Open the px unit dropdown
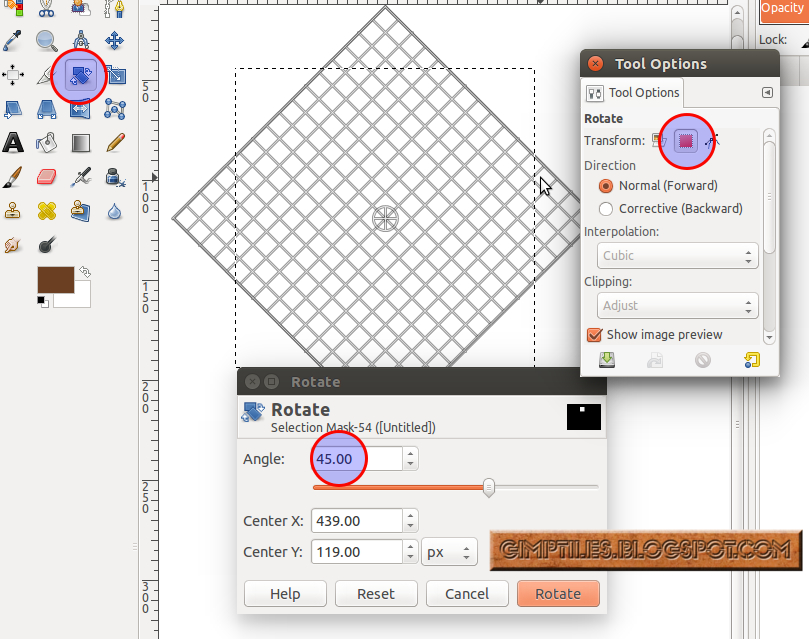The image size is (809, 639). (449, 551)
